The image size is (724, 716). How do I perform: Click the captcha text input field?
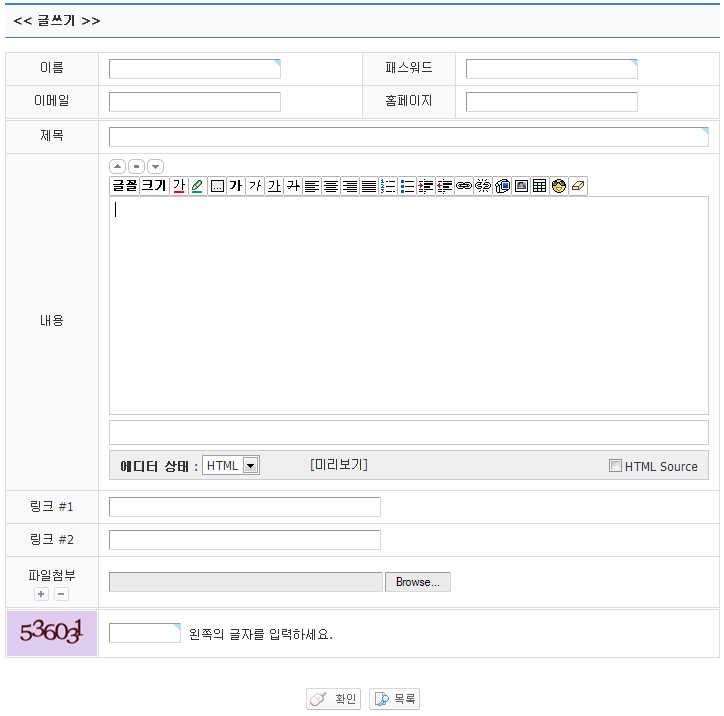click(145, 633)
